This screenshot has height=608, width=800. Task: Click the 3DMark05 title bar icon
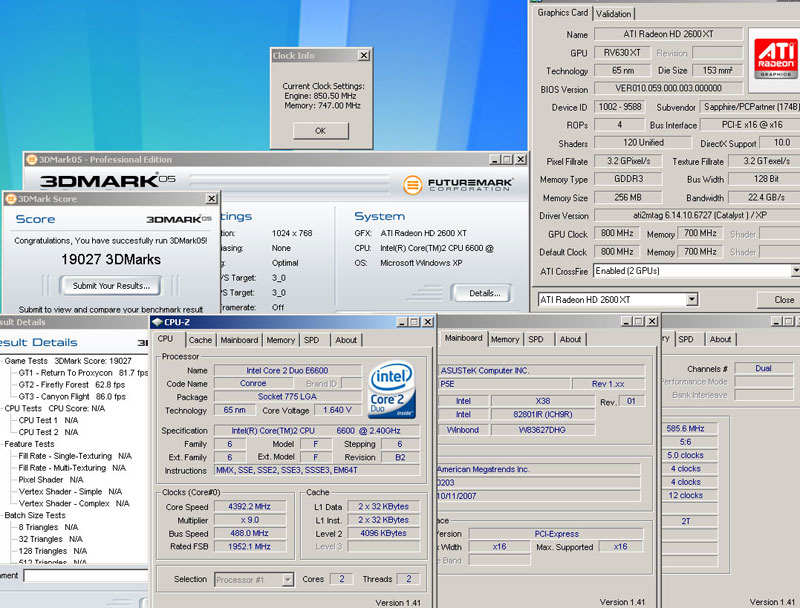[x=32, y=160]
